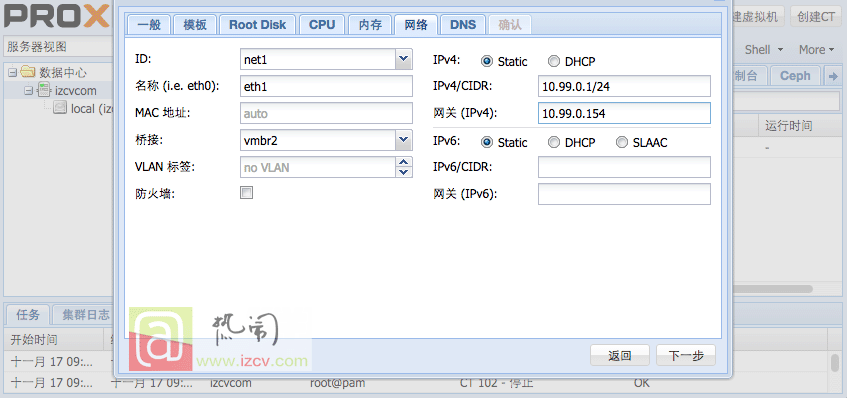Switch to the DNS tab
The height and width of the screenshot is (398, 847).
(463, 25)
